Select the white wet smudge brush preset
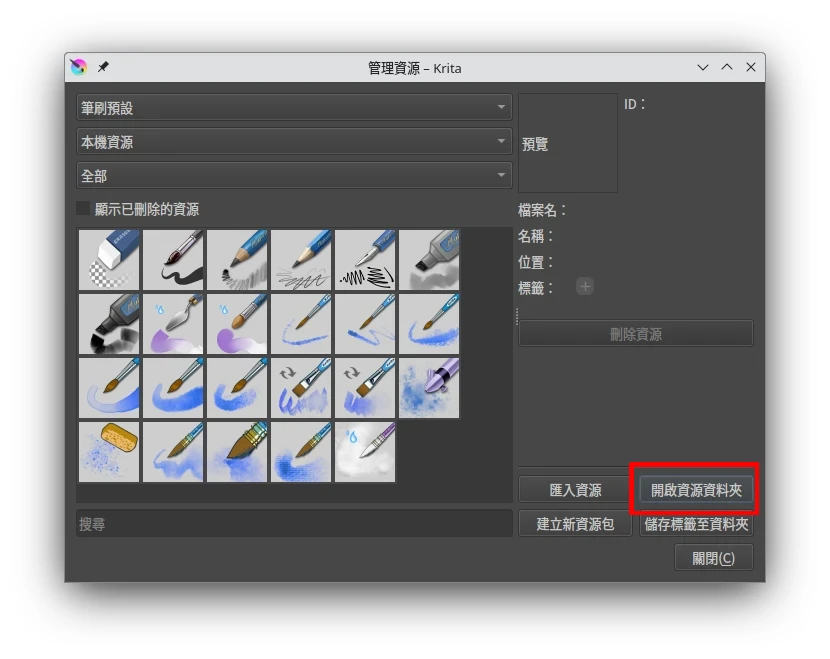 [x=366, y=452]
